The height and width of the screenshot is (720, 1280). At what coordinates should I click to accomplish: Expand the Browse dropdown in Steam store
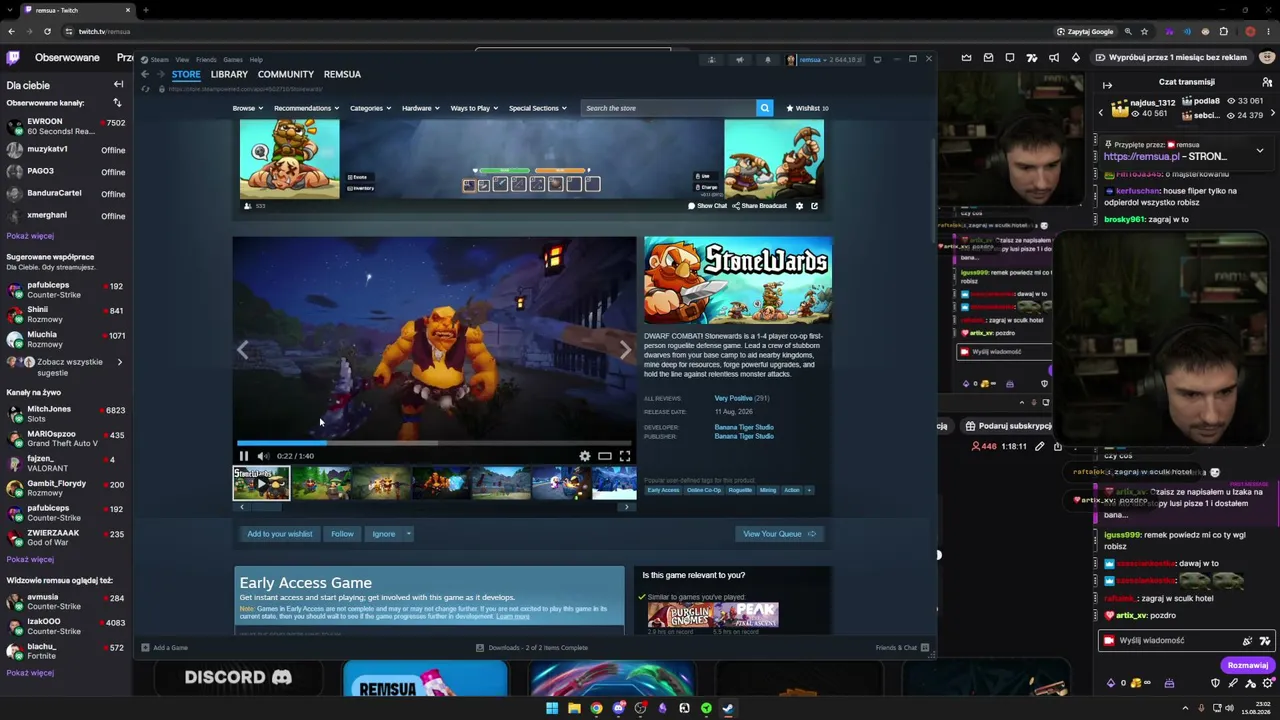(x=247, y=108)
